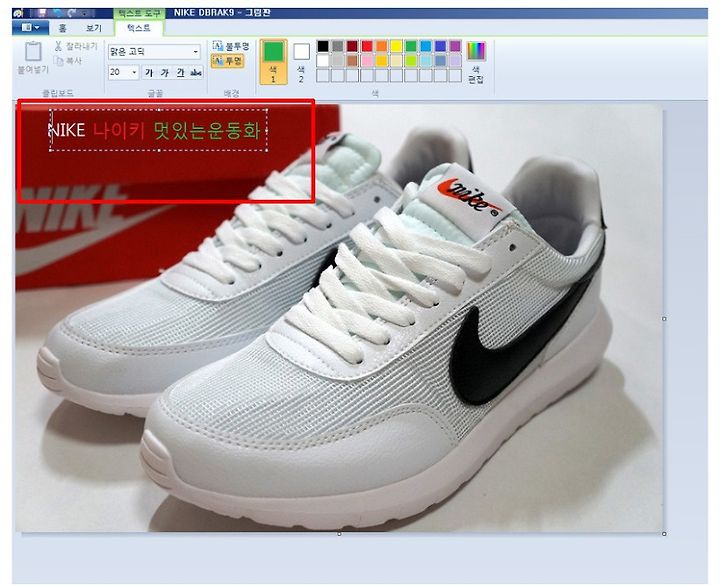Pick green from the palette top row
The width and height of the screenshot is (720, 585).
click(411, 46)
